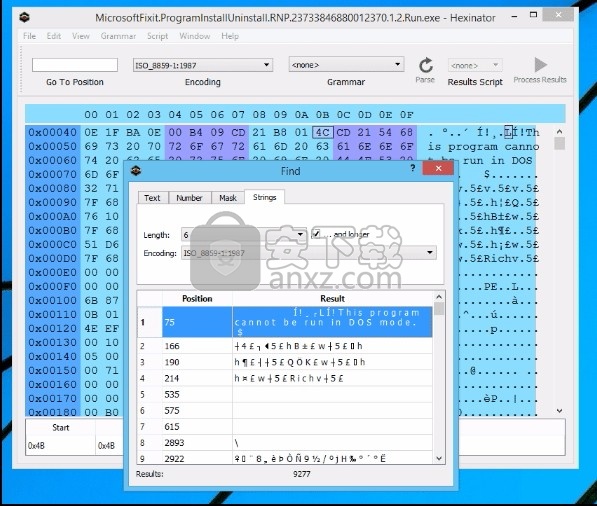This screenshot has height=506, width=597.
Task: Click hex row address 0x000D0
Action: (x=53, y=259)
